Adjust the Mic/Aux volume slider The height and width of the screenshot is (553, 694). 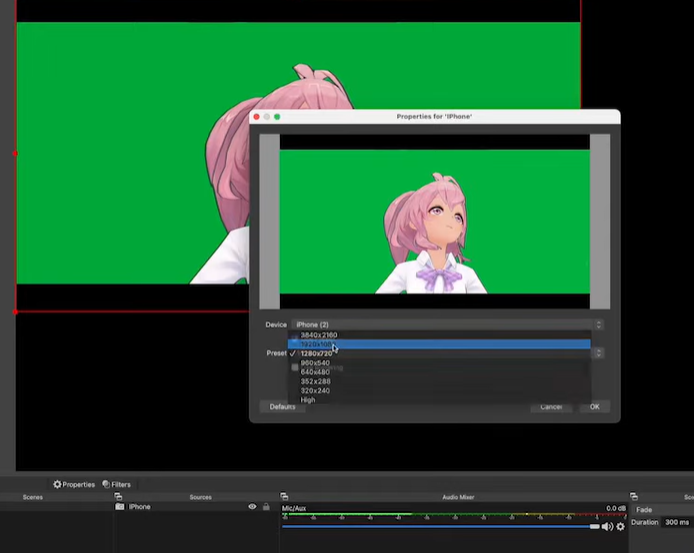click(x=440, y=526)
